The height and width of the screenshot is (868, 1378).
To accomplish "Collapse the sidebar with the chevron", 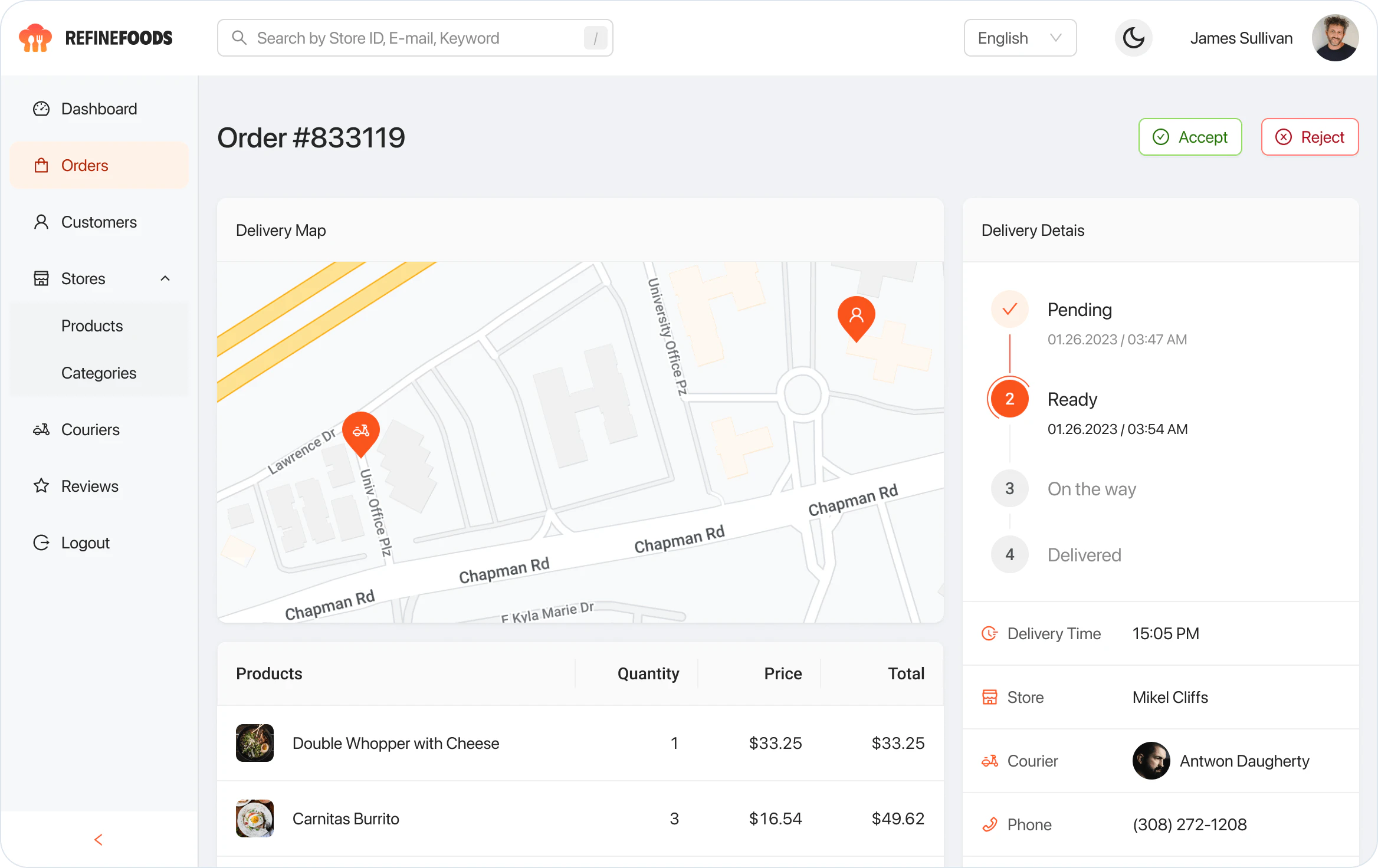I will [99, 840].
